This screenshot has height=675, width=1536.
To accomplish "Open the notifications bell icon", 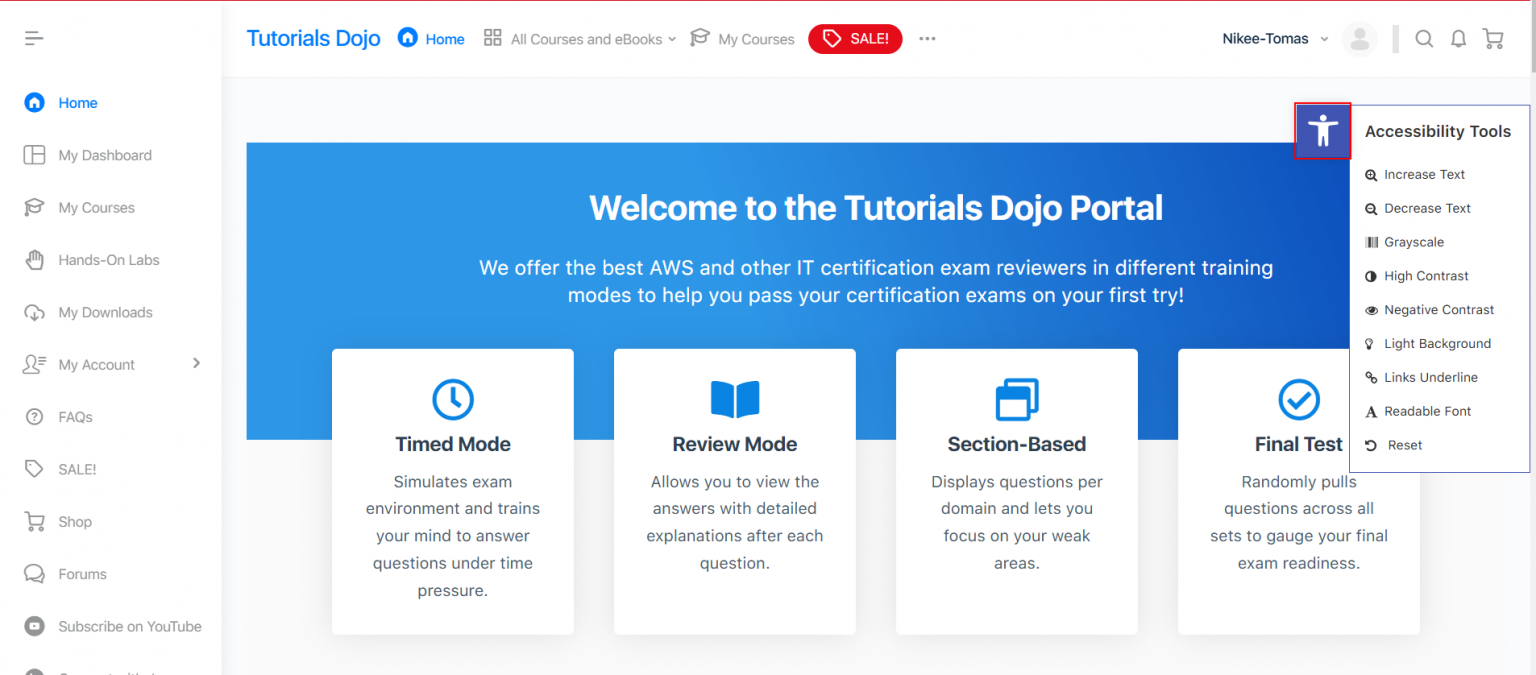I will coord(1458,38).
